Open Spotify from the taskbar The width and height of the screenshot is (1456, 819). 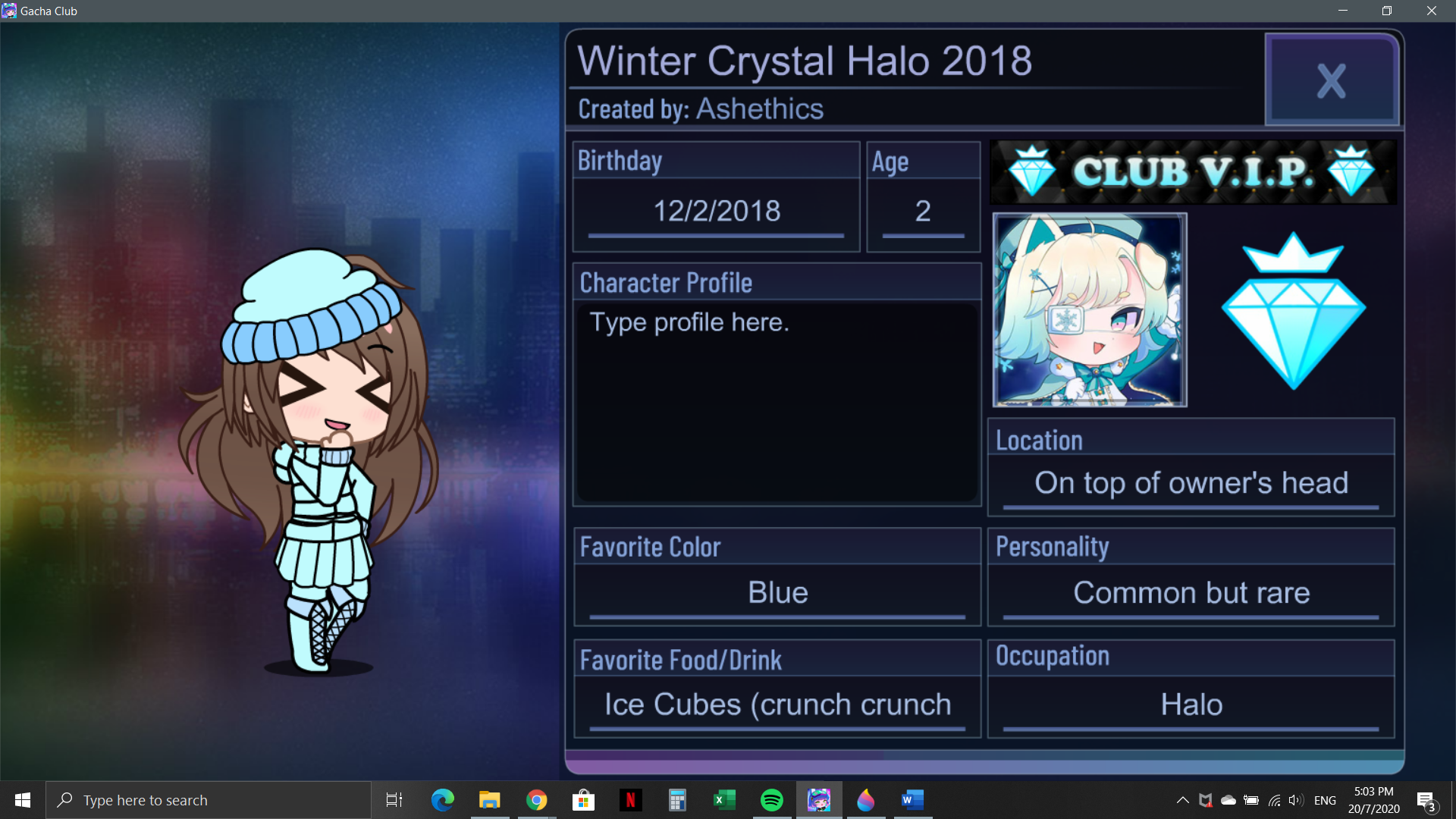[x=771, y=800]
